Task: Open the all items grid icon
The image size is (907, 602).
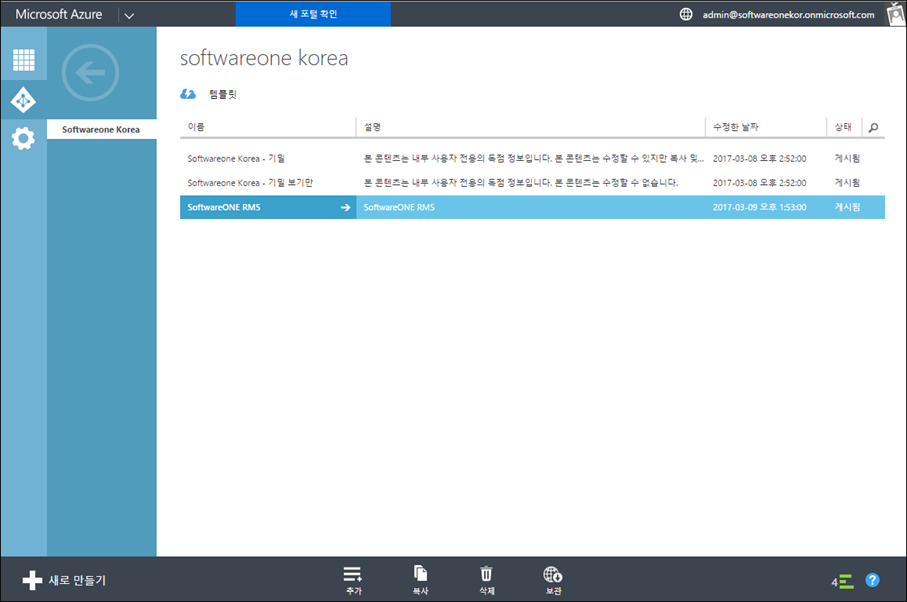Action: [24, 60]
